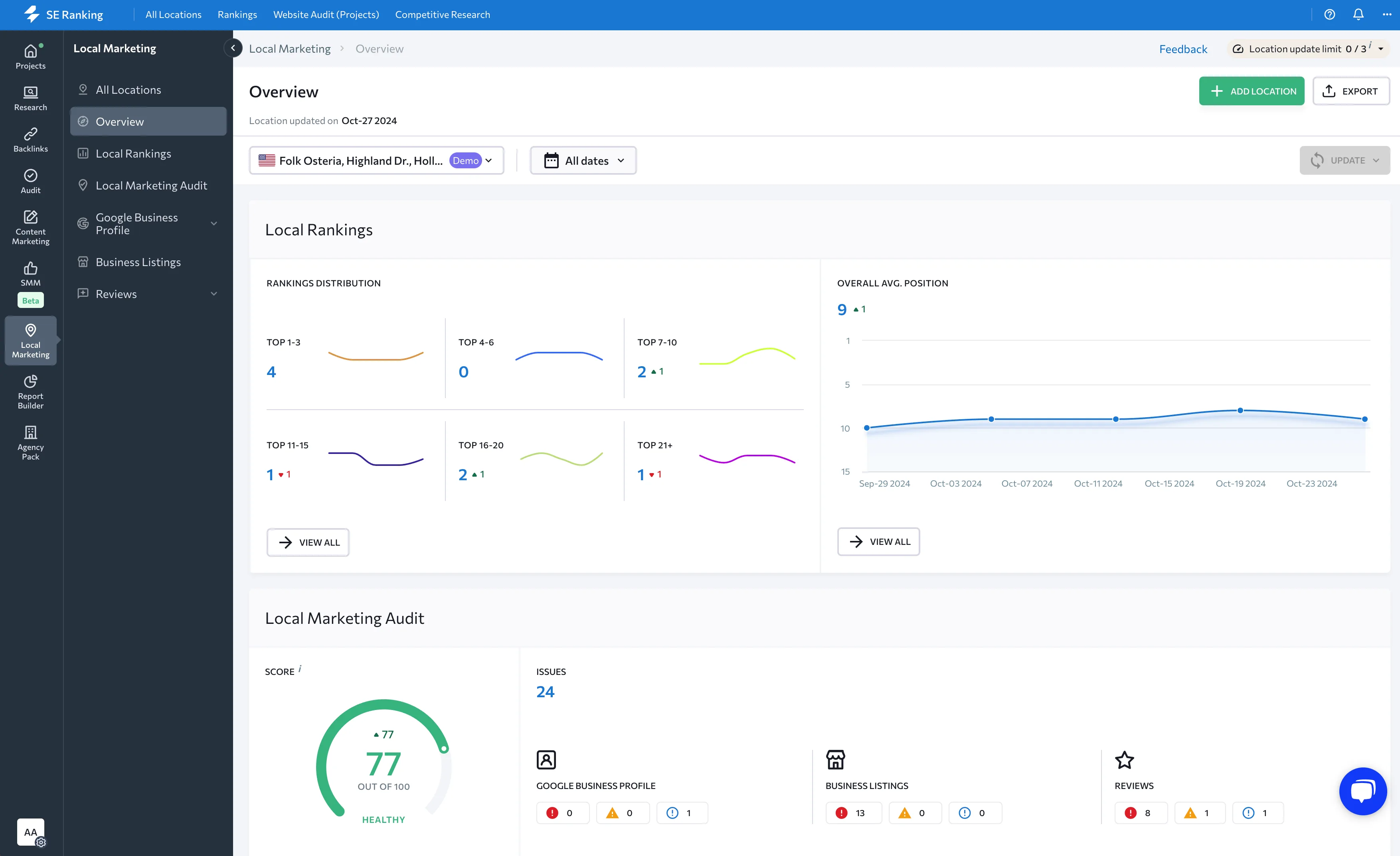Open the three-dot more menu
Screen dimensions: 1400x856
point(1387,15)
